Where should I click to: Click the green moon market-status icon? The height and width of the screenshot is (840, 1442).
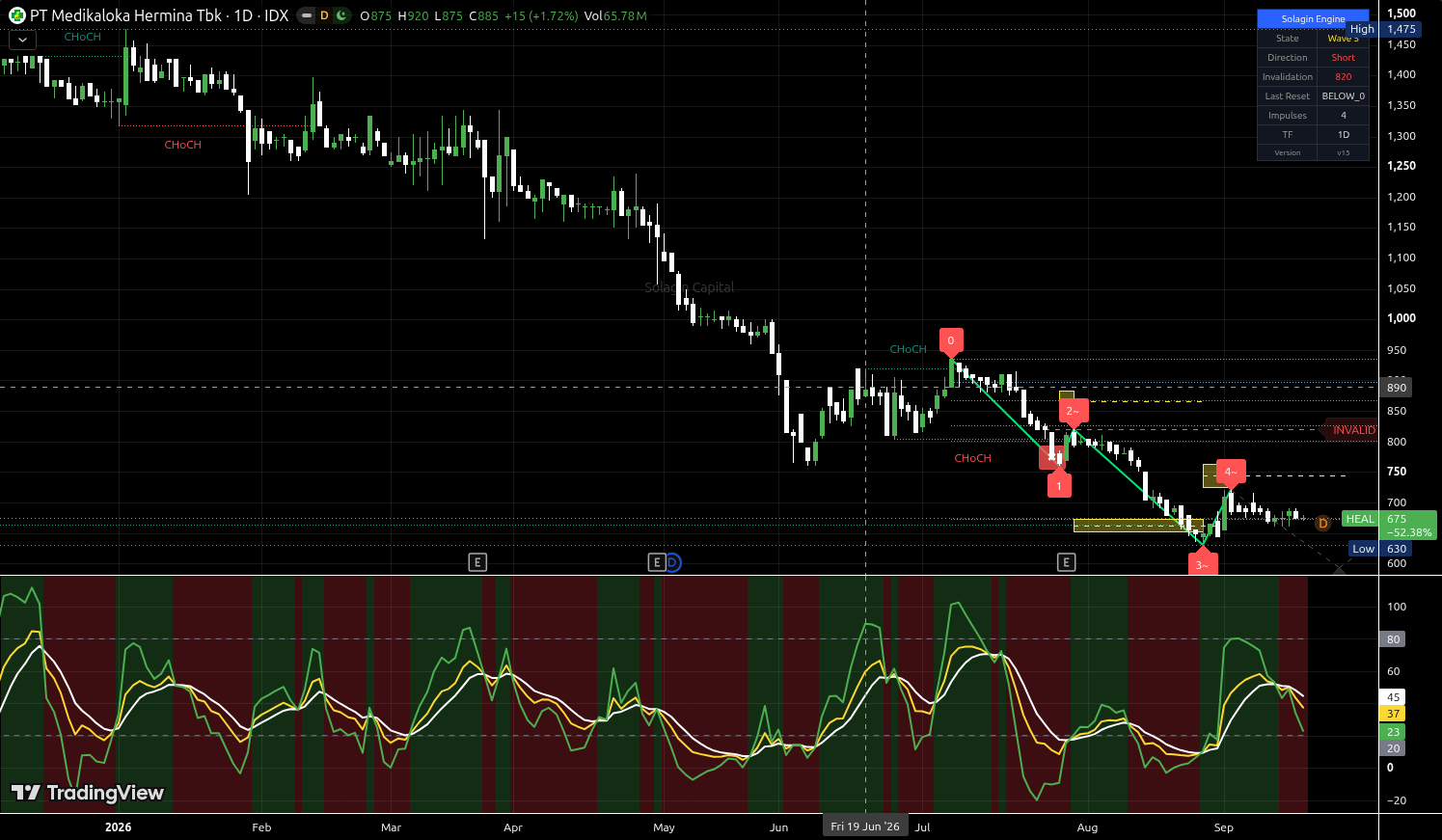pos(340,15)
